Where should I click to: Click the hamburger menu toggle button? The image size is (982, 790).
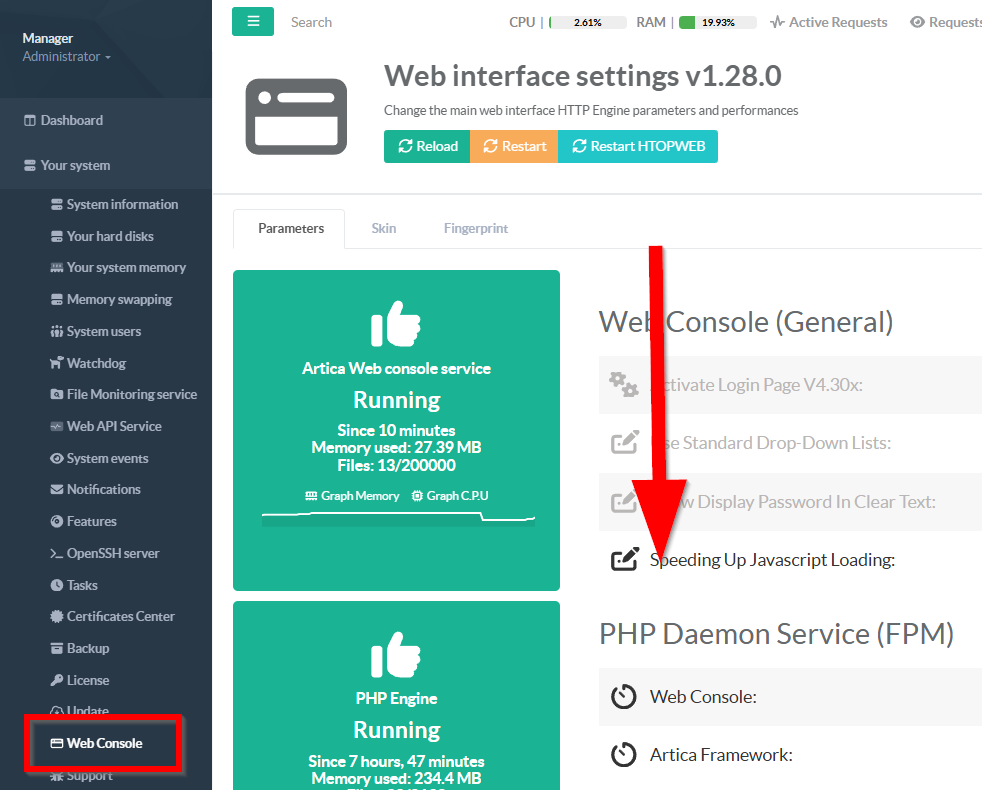click(253, 22)
